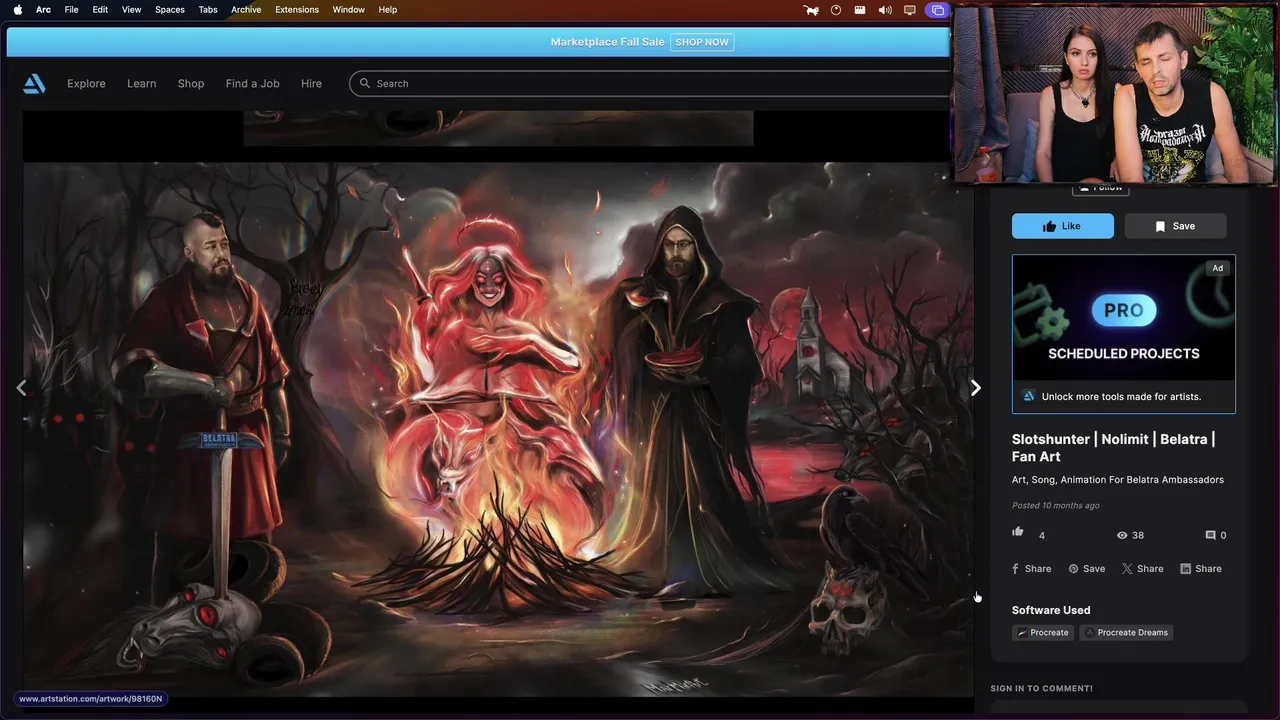Click the SIGN IN TO COMMENT text
Viewport: 1280px width, 720px height.
tap(1041, 688)
